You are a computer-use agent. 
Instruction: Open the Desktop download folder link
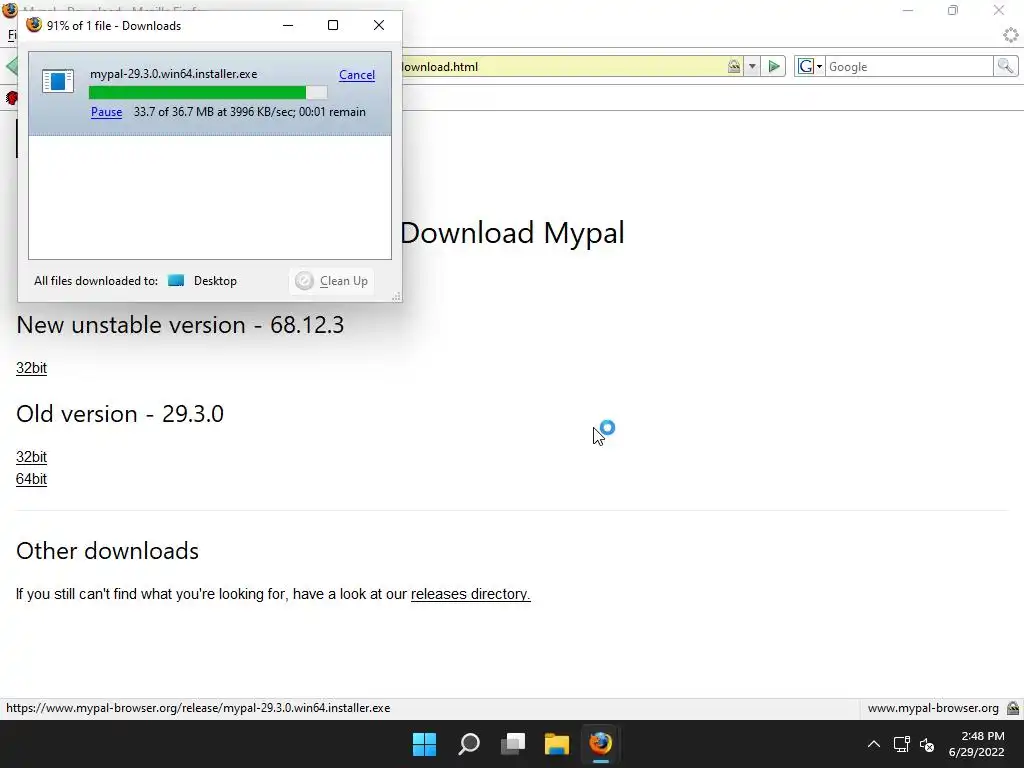pyautogui.click(x=215, y=281)
